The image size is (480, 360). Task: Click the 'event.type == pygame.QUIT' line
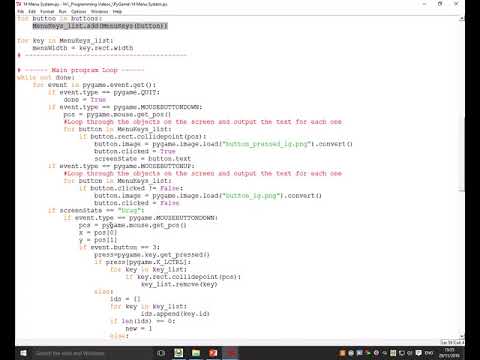point(104,92)
